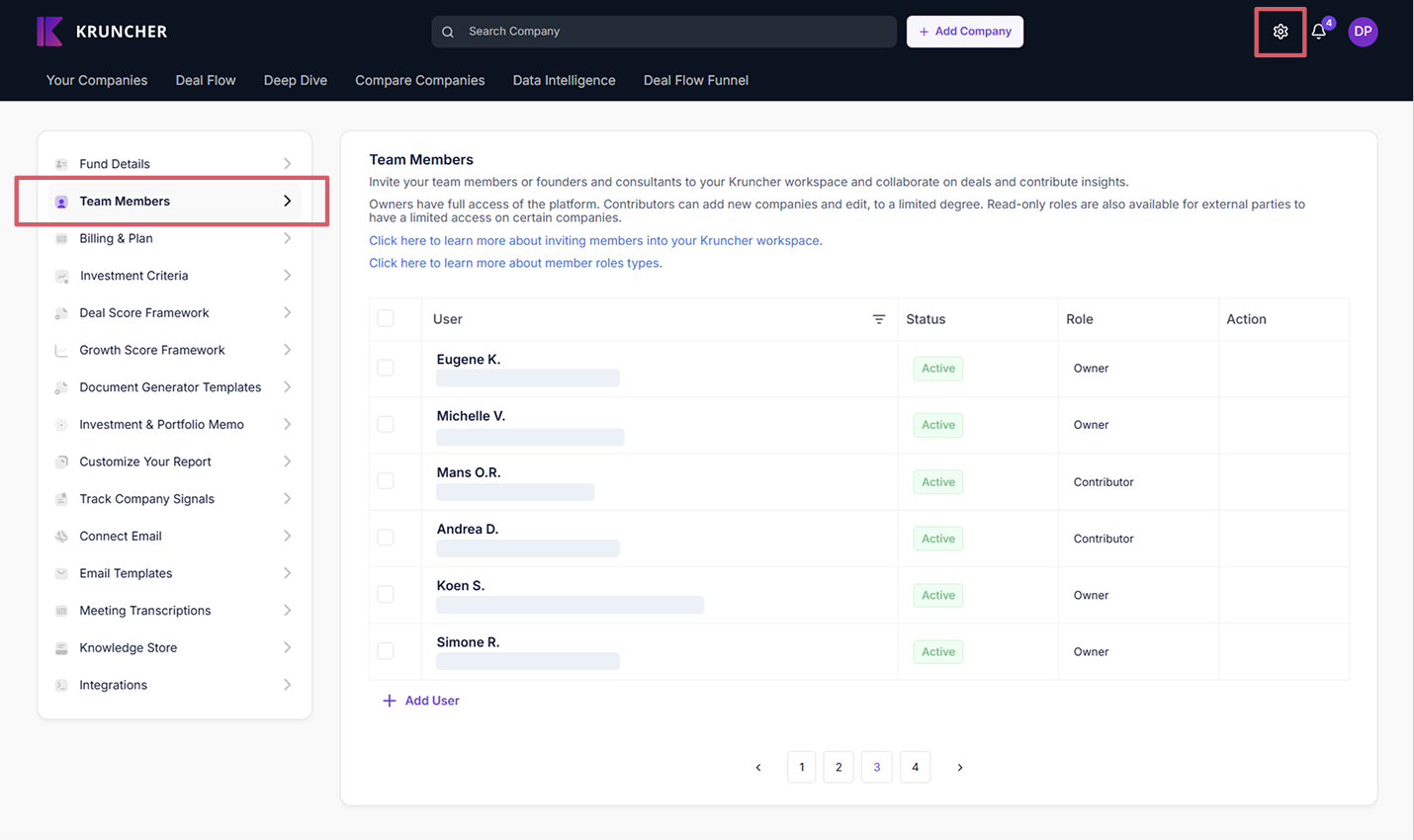Switch to the Deal Flow tab
Image resolution: width=1414 pixels, height=840 pixels.
[x=206, y=80]
